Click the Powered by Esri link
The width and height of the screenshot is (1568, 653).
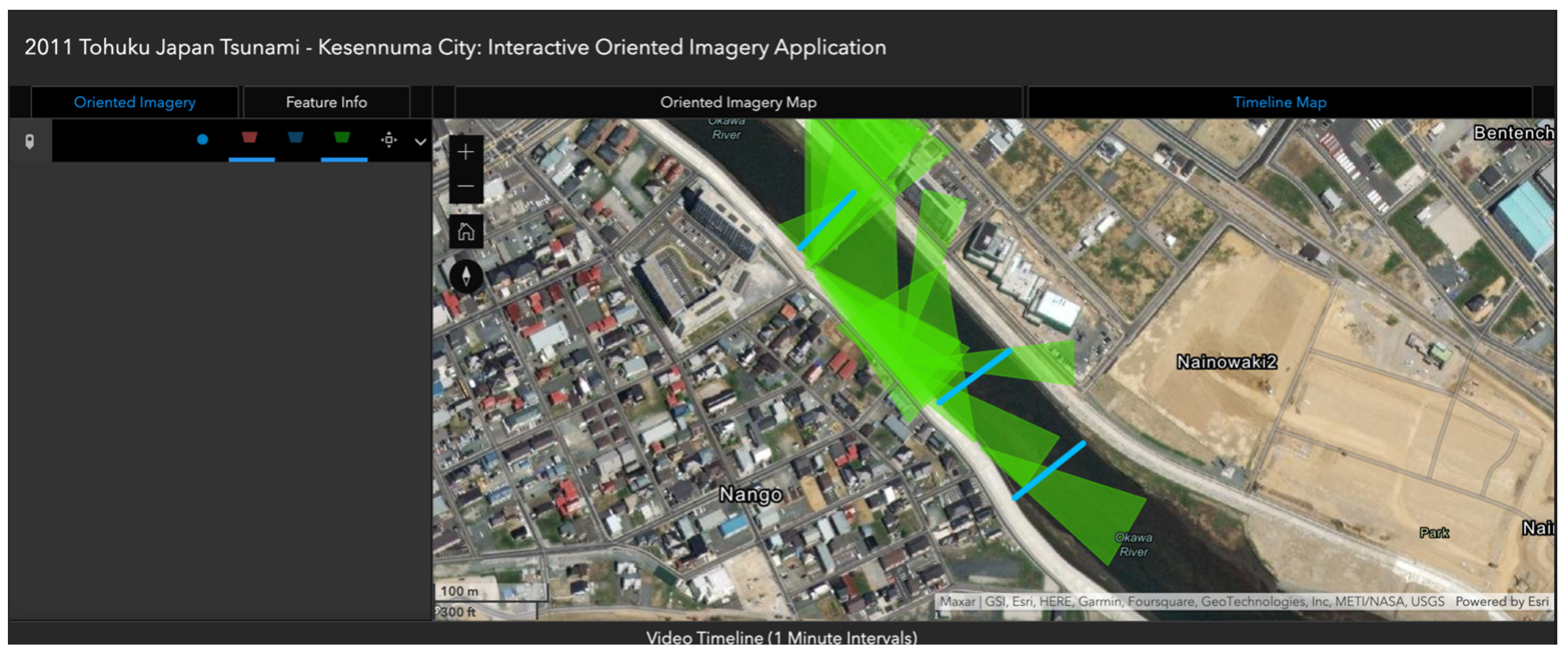1501,601
